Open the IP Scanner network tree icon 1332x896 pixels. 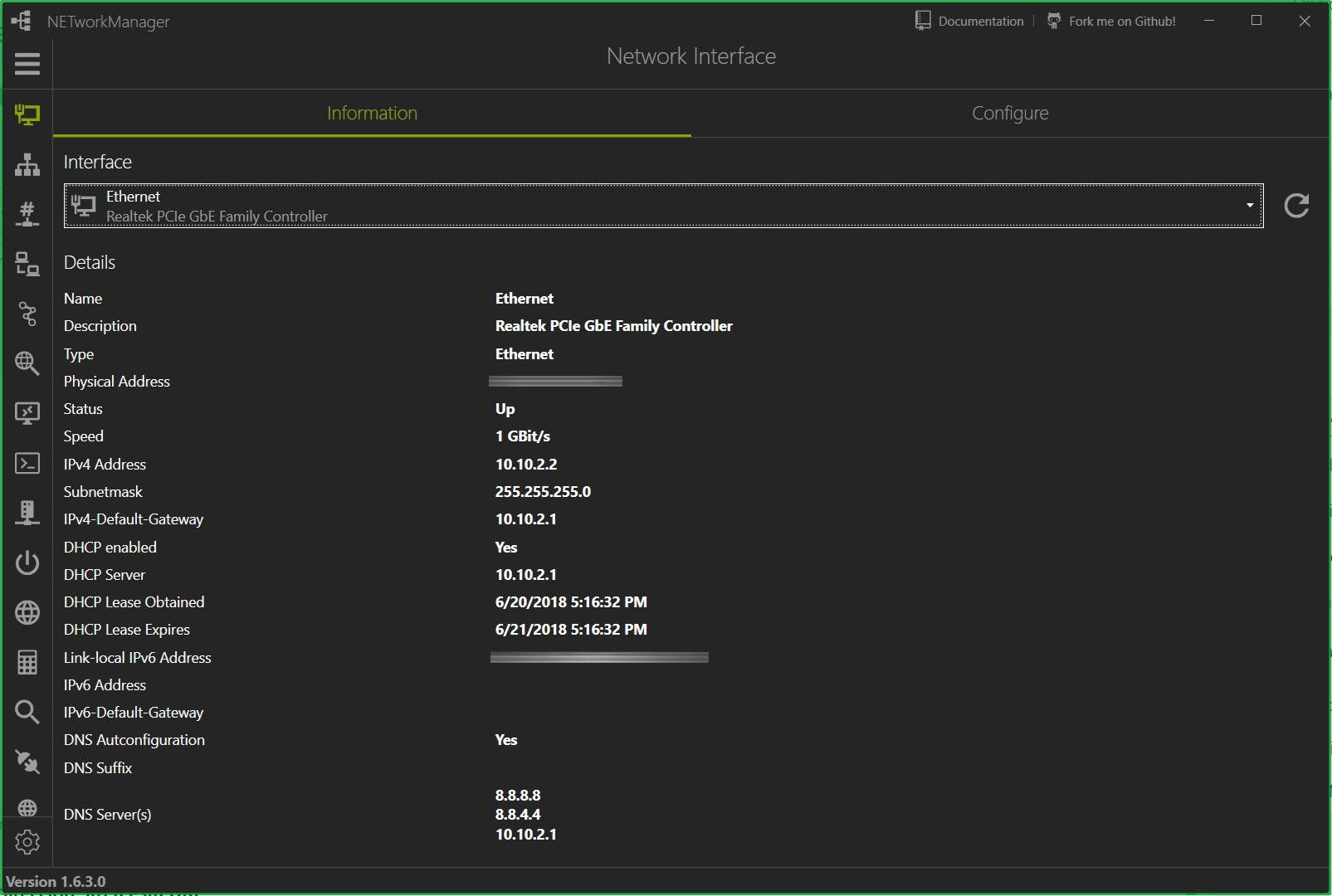coord(27,164)
